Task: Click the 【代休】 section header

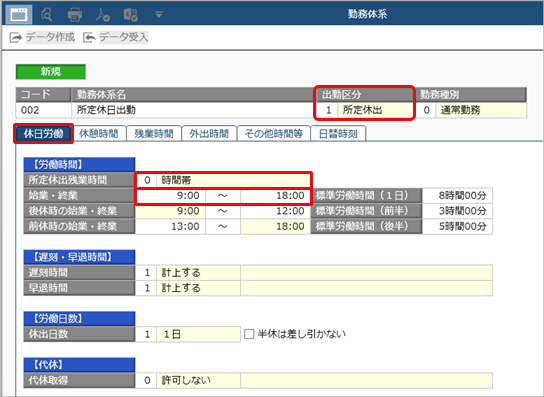Action: (x=79, y=365)
